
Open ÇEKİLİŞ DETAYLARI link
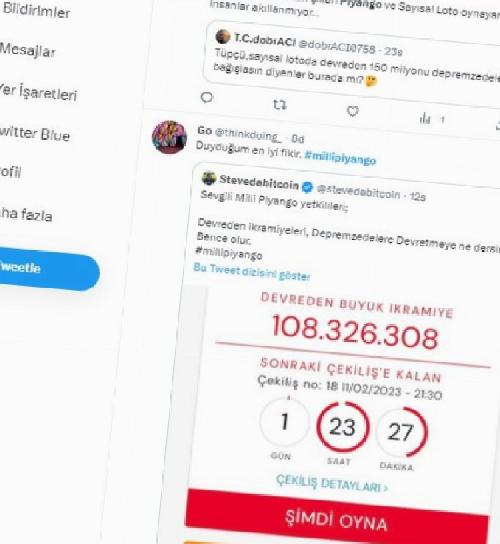331,484
